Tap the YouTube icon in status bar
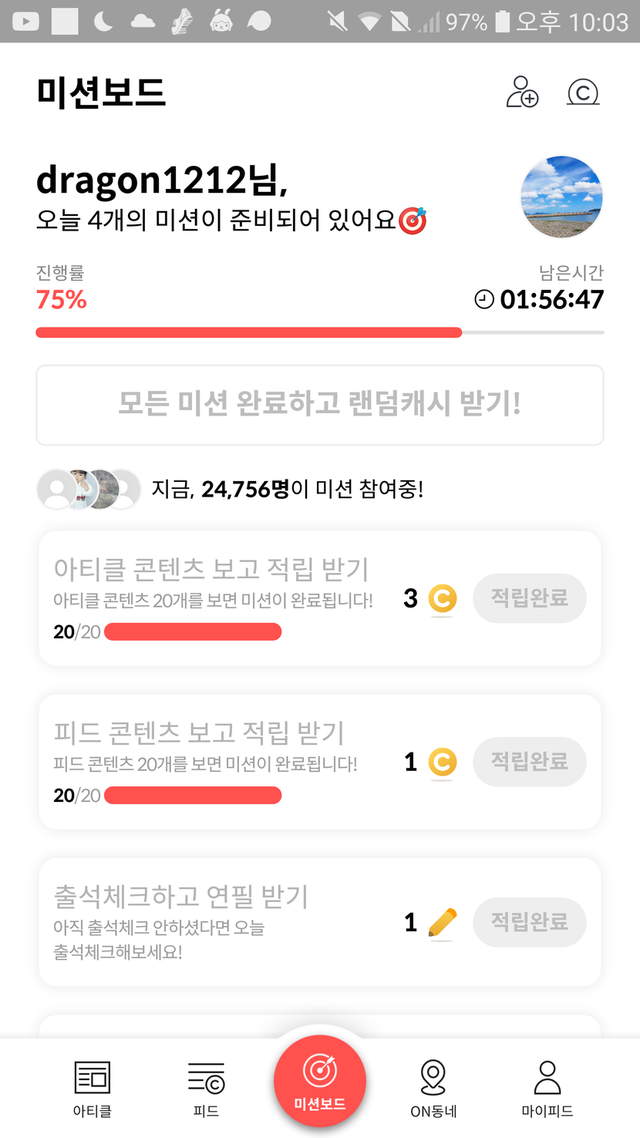This screenshot has width=640, height=1138. pyautogui.click(x=25, y=21)
